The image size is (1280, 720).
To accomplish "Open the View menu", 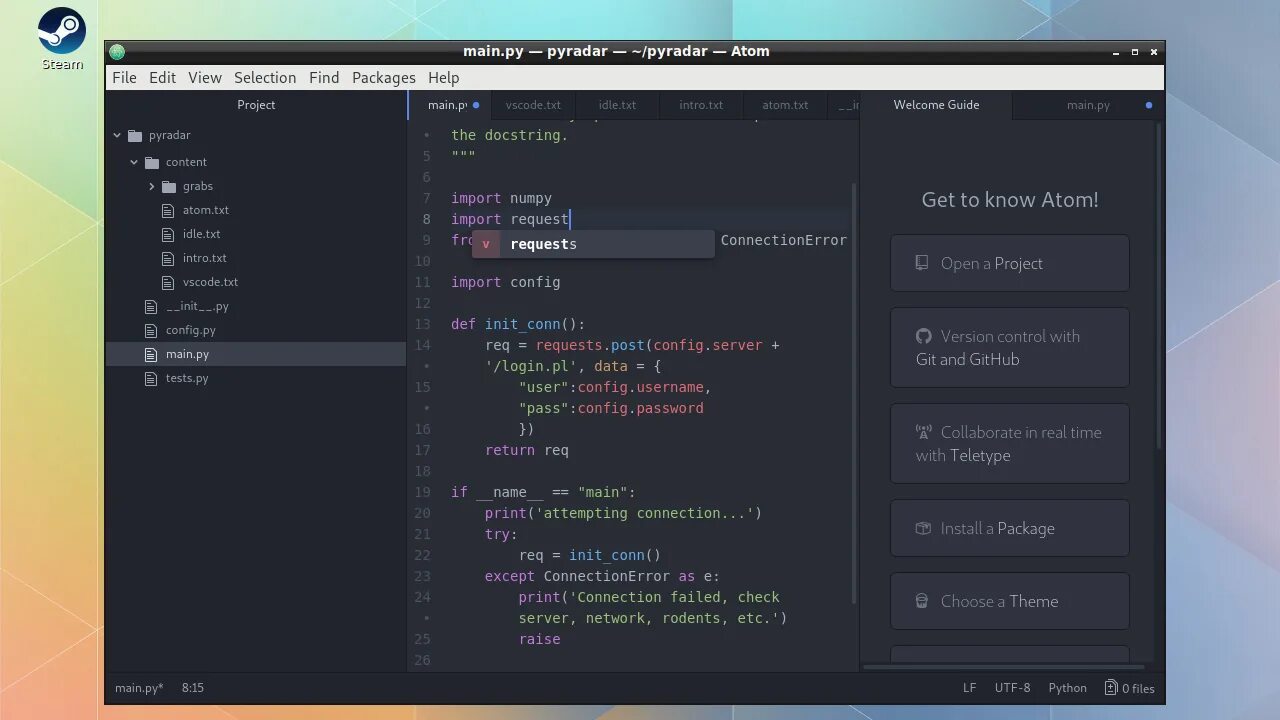I will (x=204, y=77).
